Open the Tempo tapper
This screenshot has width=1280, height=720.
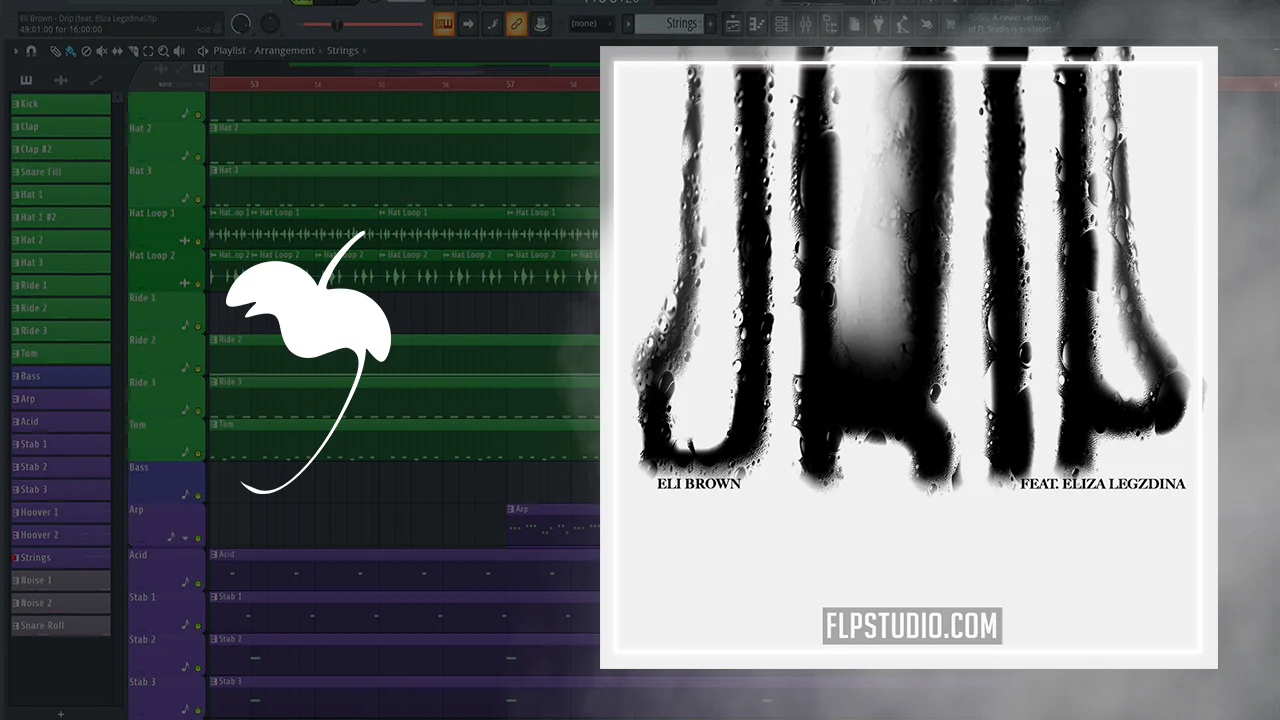[903, 24]
